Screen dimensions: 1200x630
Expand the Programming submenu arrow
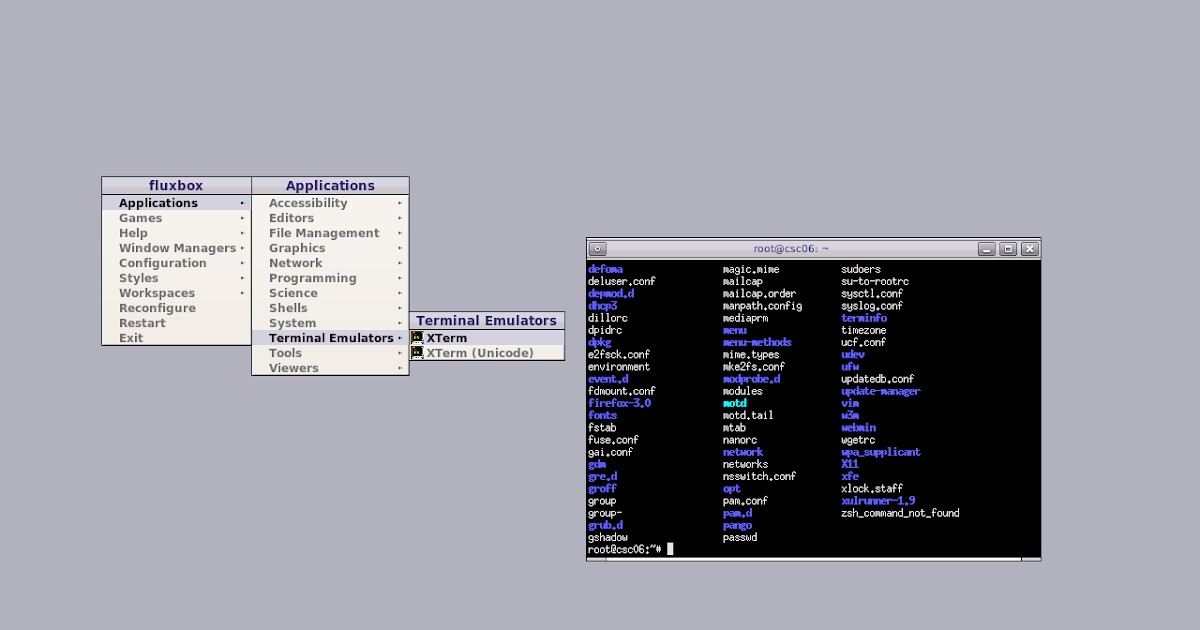click(400, 278)
